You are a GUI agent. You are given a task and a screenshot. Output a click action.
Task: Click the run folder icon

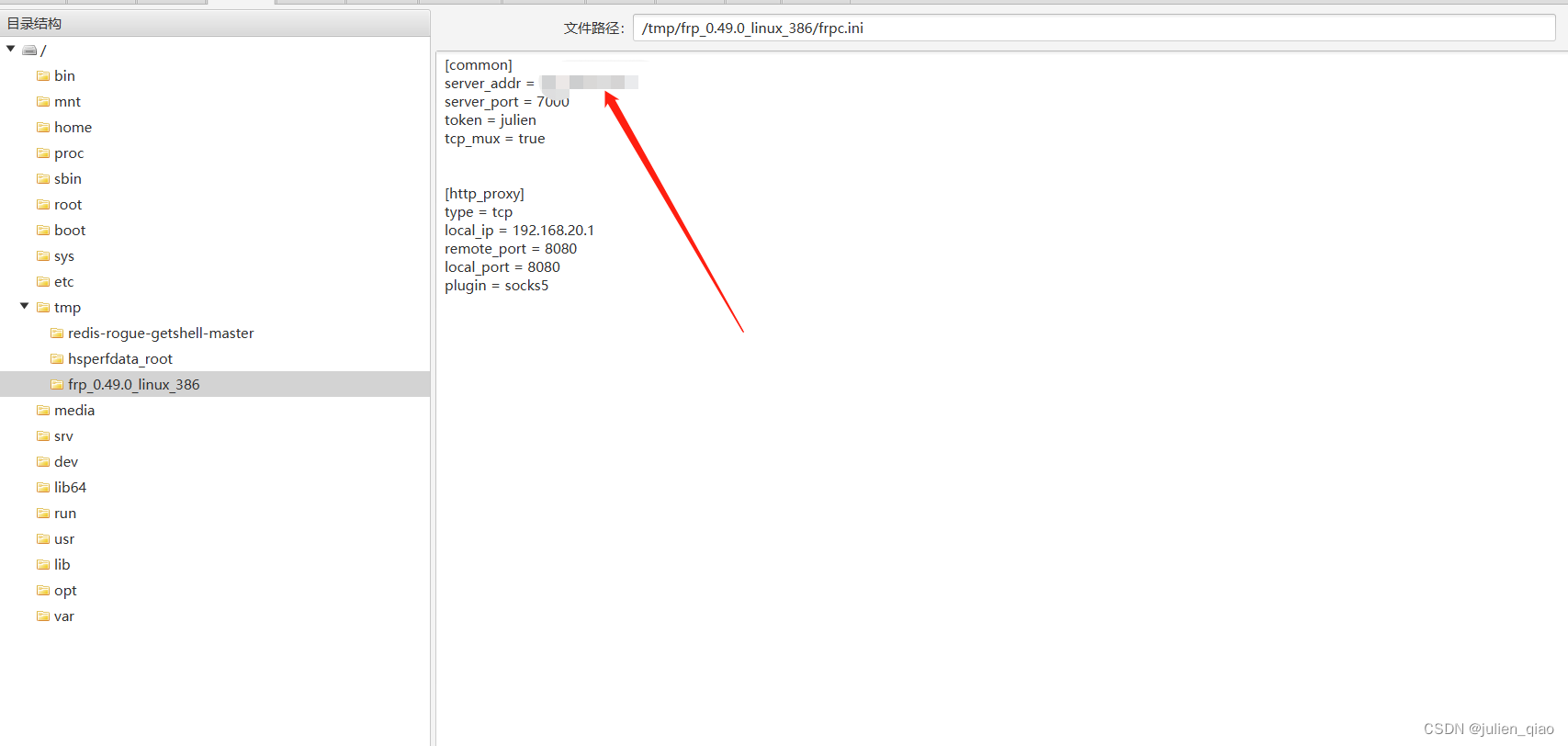pyautogui.click(x=43, y=514)
